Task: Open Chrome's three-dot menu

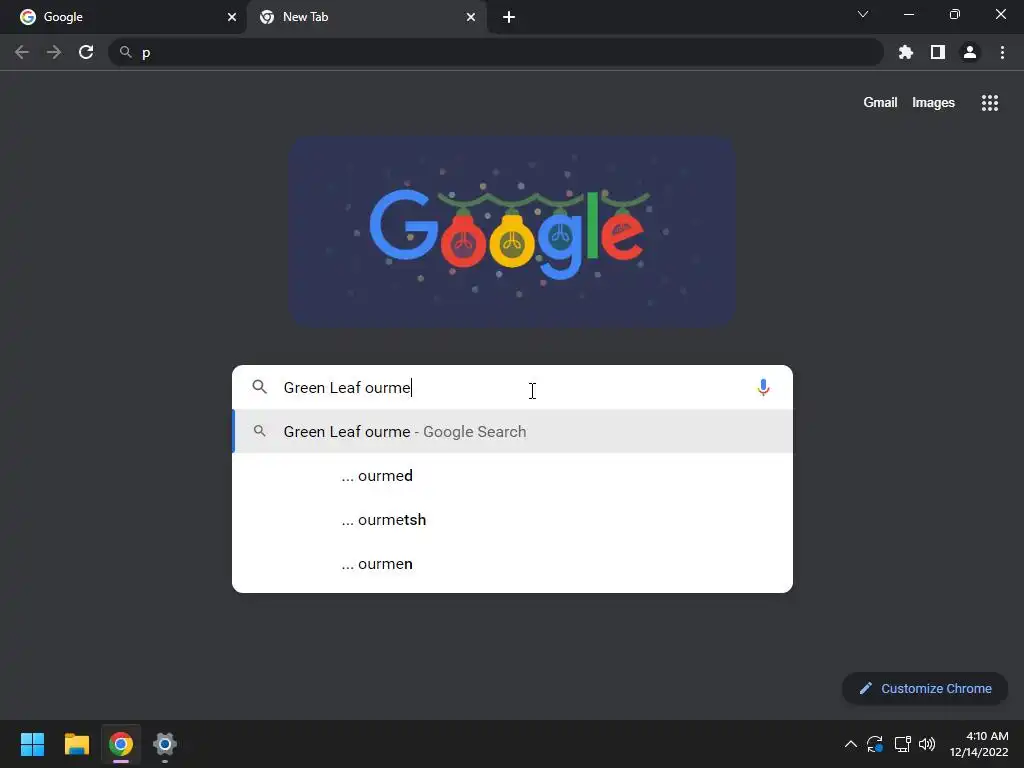Action: point(1002,52)
